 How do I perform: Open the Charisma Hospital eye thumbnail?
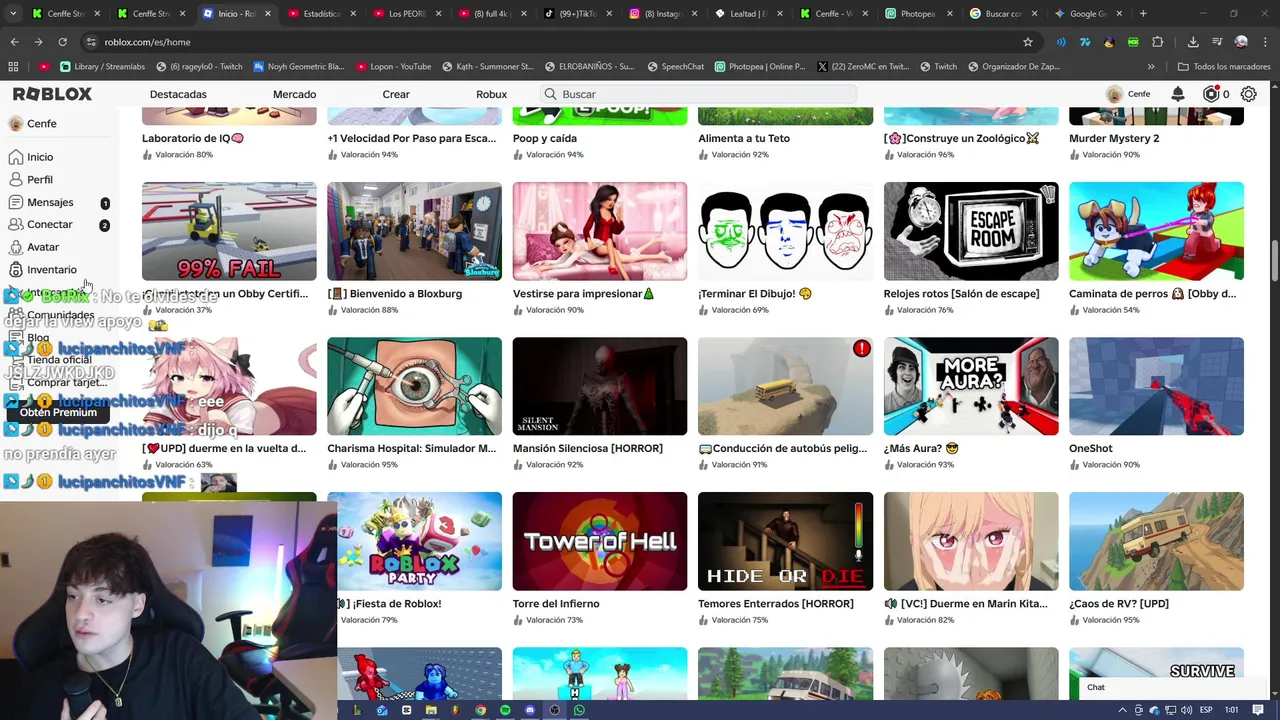[x=414, y=386]
